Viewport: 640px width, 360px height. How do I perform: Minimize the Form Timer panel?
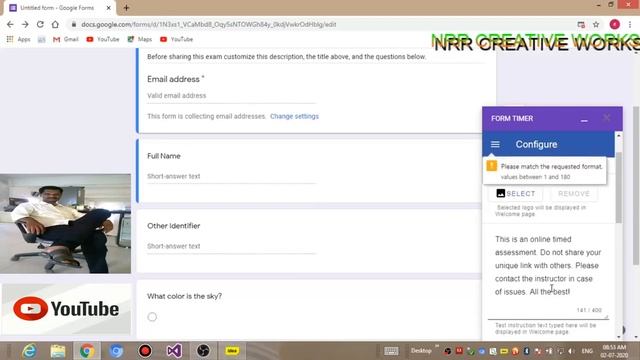(584, 120)
